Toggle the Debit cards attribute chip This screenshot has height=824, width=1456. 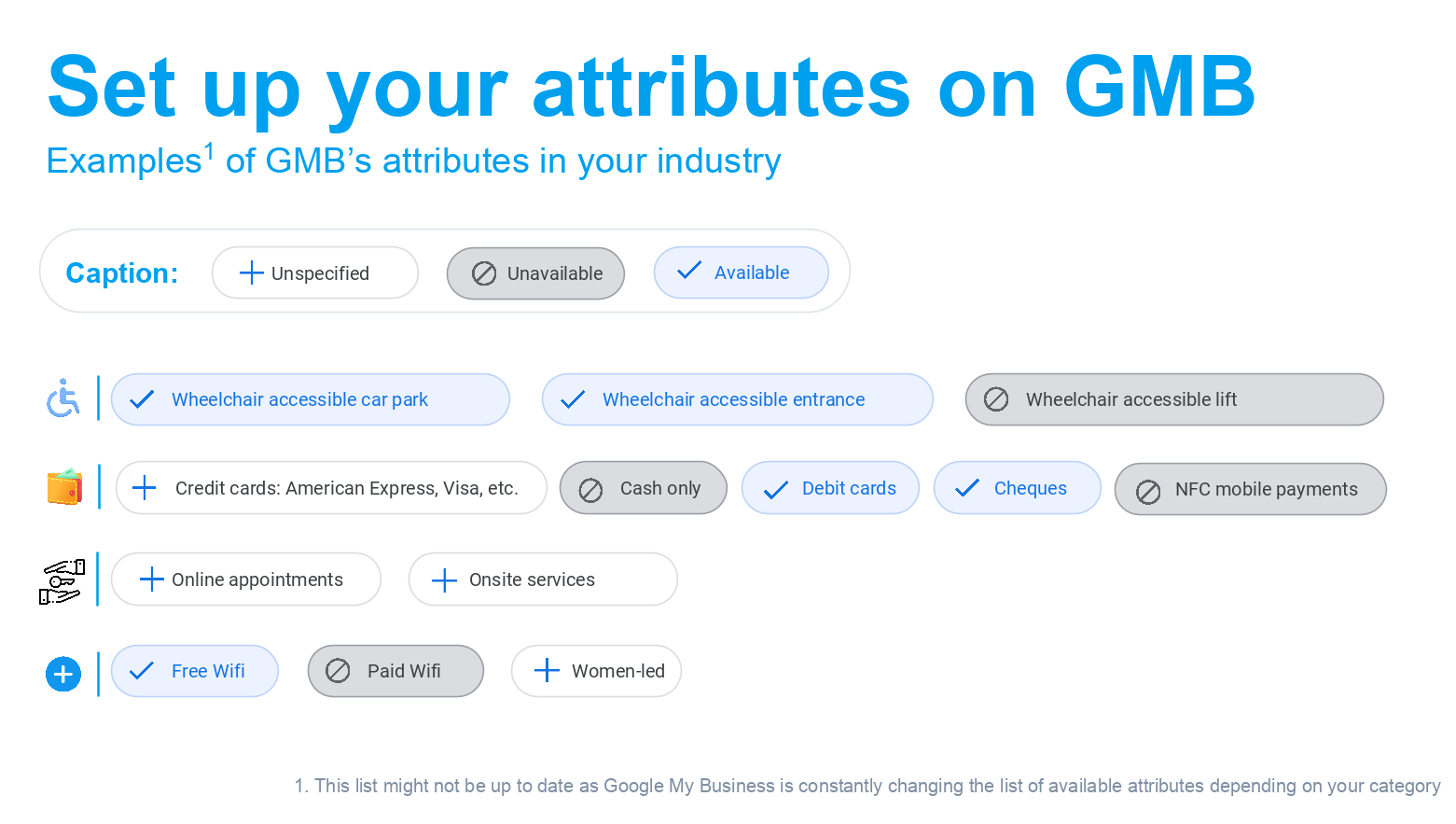pyautogui.click(x=830, y=487)
